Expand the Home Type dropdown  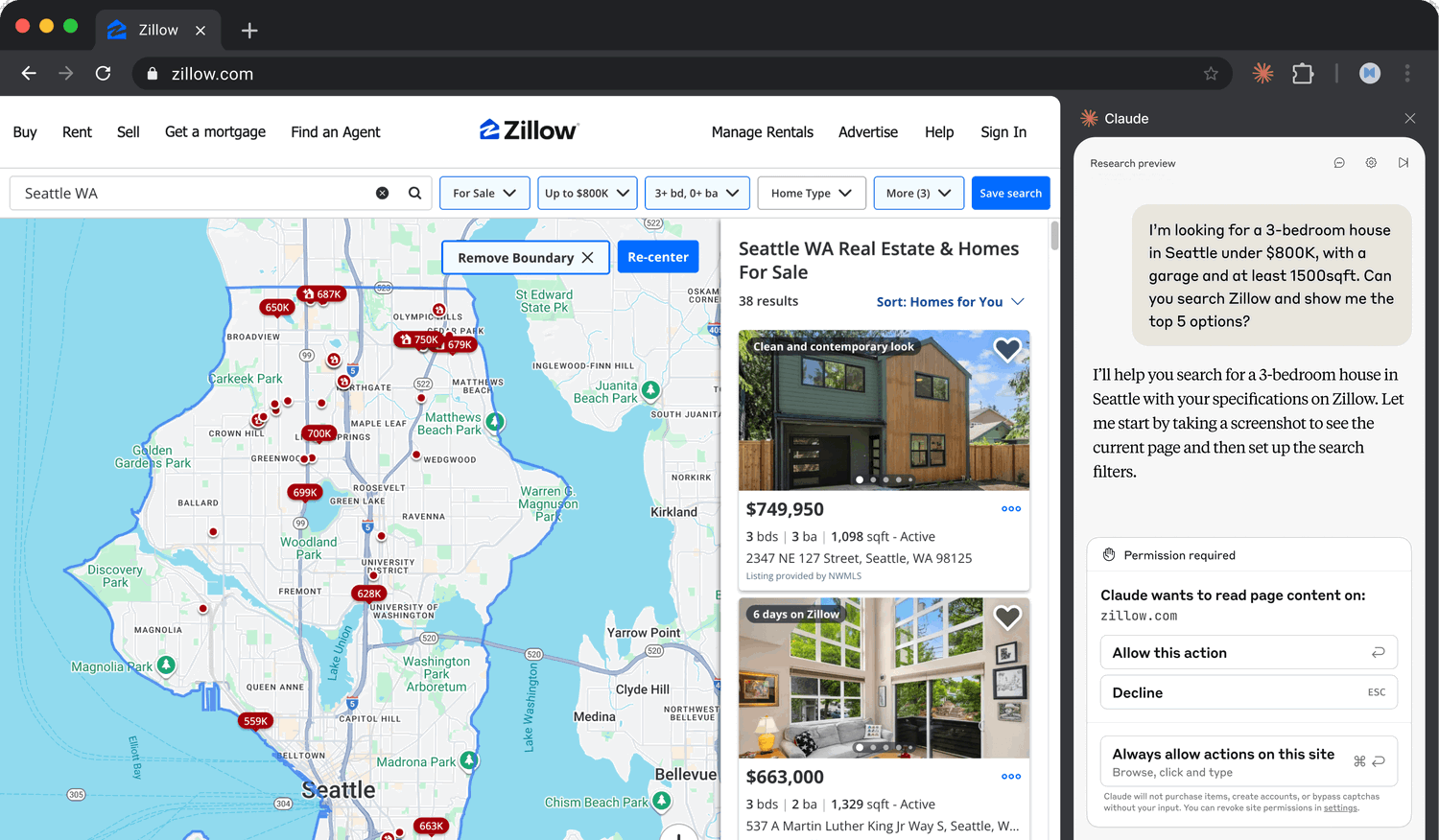click(x=812, y=193)
